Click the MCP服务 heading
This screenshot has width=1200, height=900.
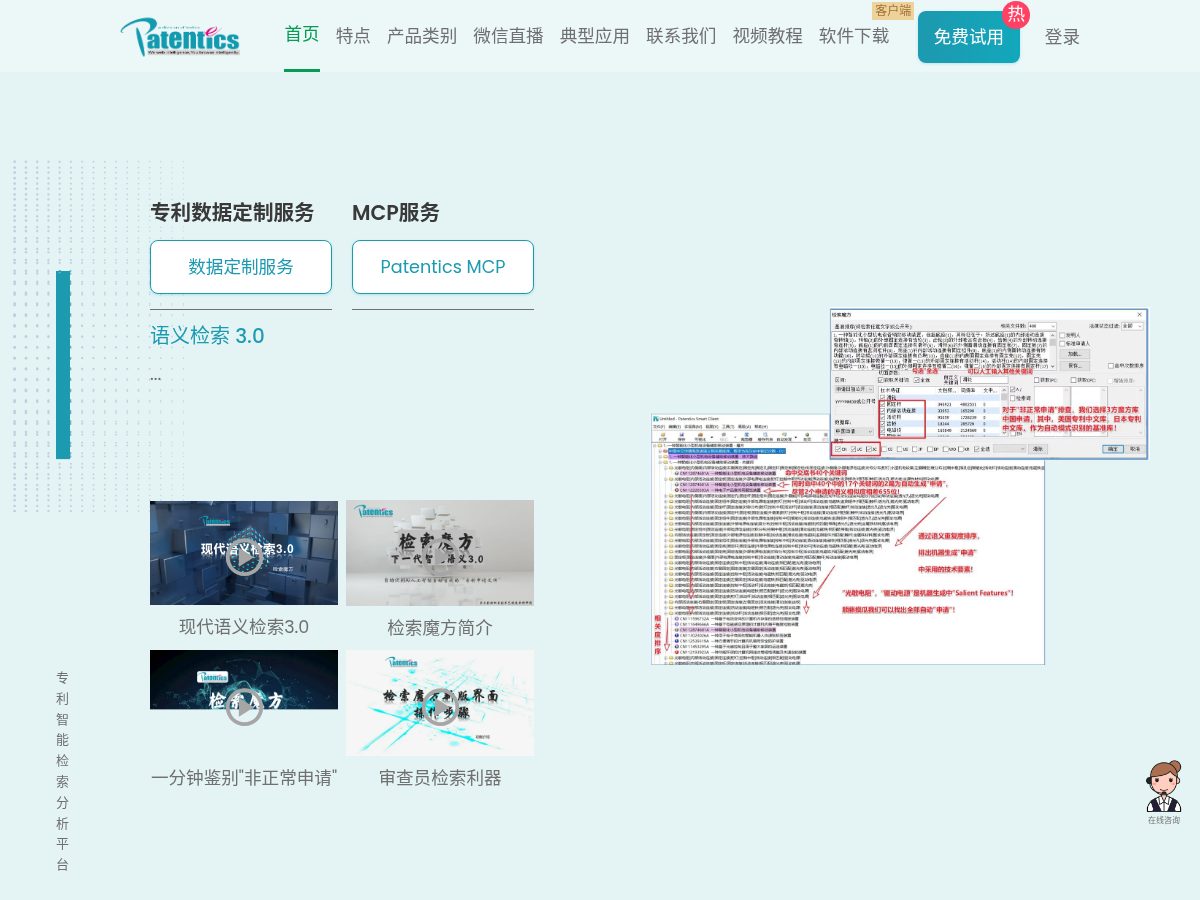click(x=396, y=212)
